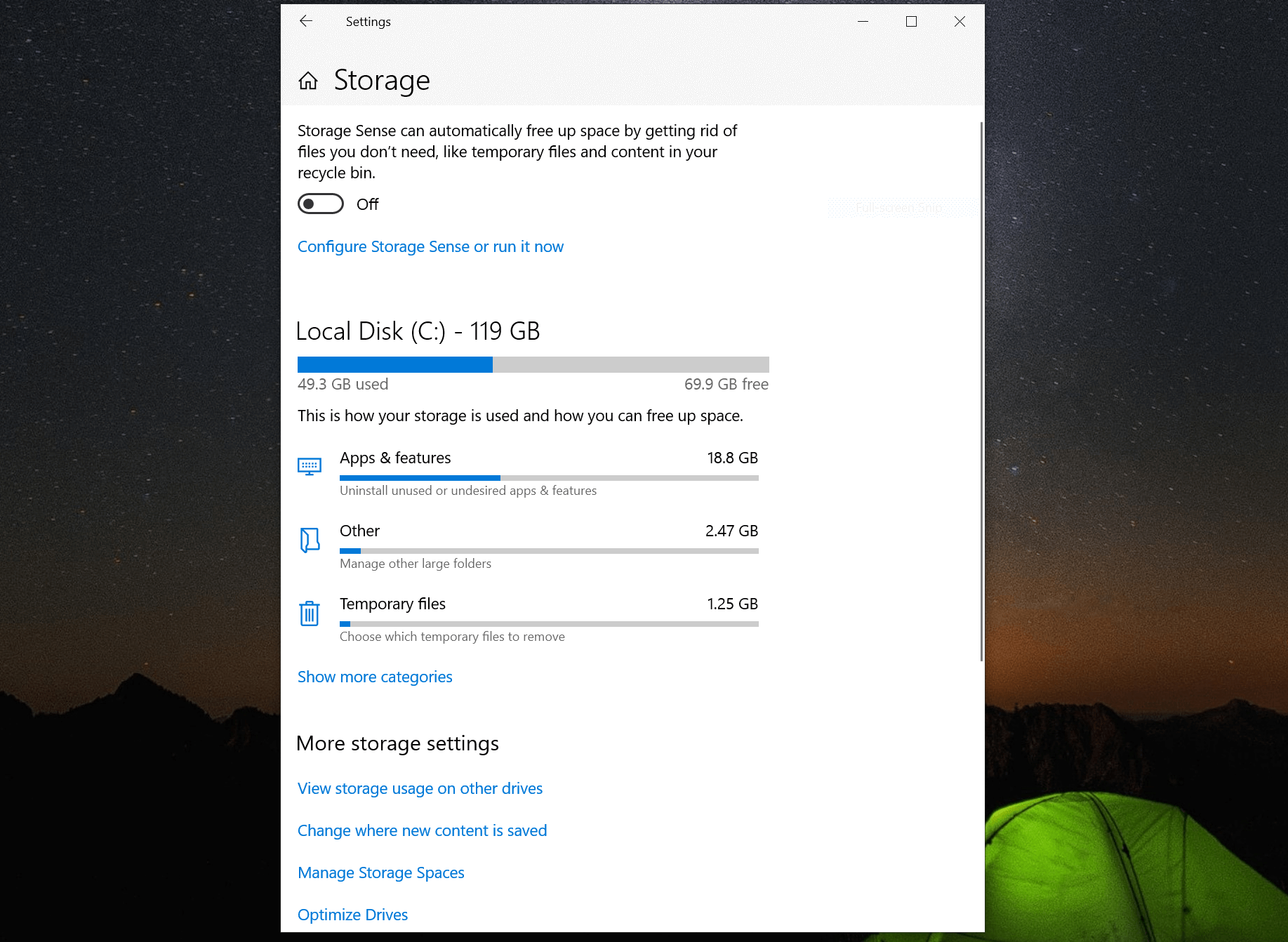
Task: Expand list with Show more categories
Action: 375,677
